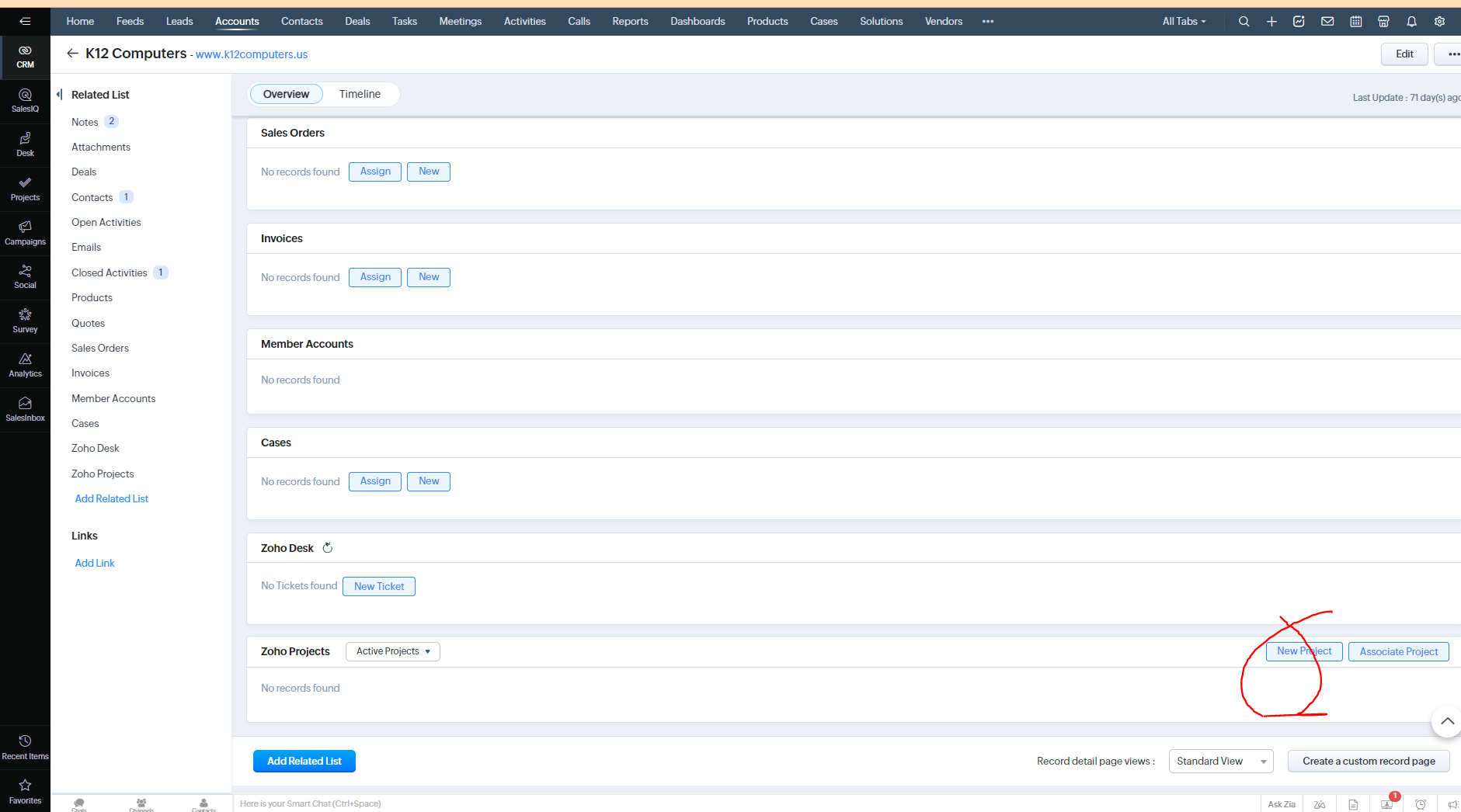Click the plus quick-create icon

point(1271,22)
